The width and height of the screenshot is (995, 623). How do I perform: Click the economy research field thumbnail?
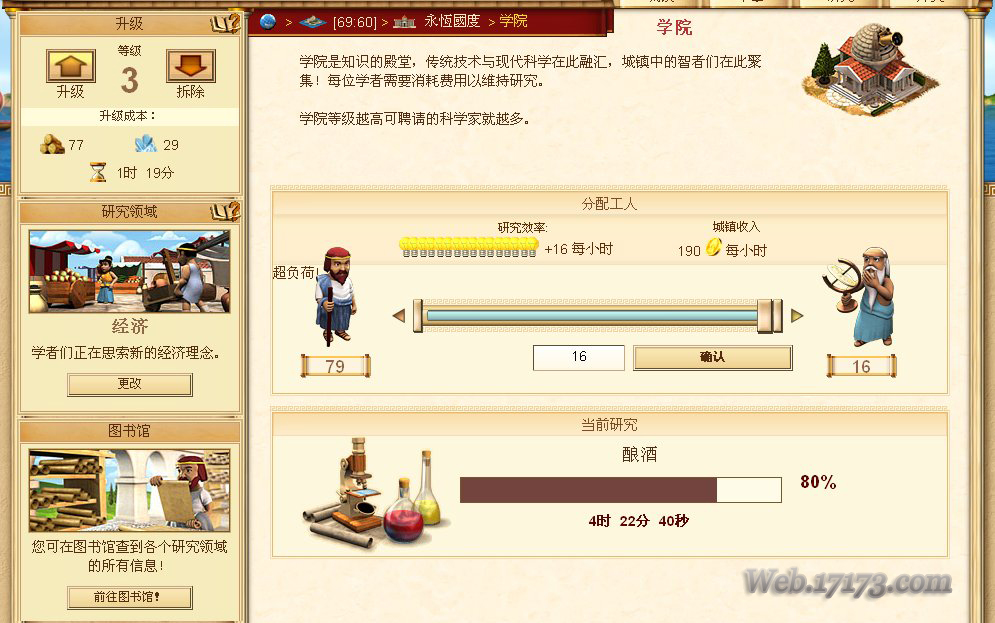click(x=129, y=272)
